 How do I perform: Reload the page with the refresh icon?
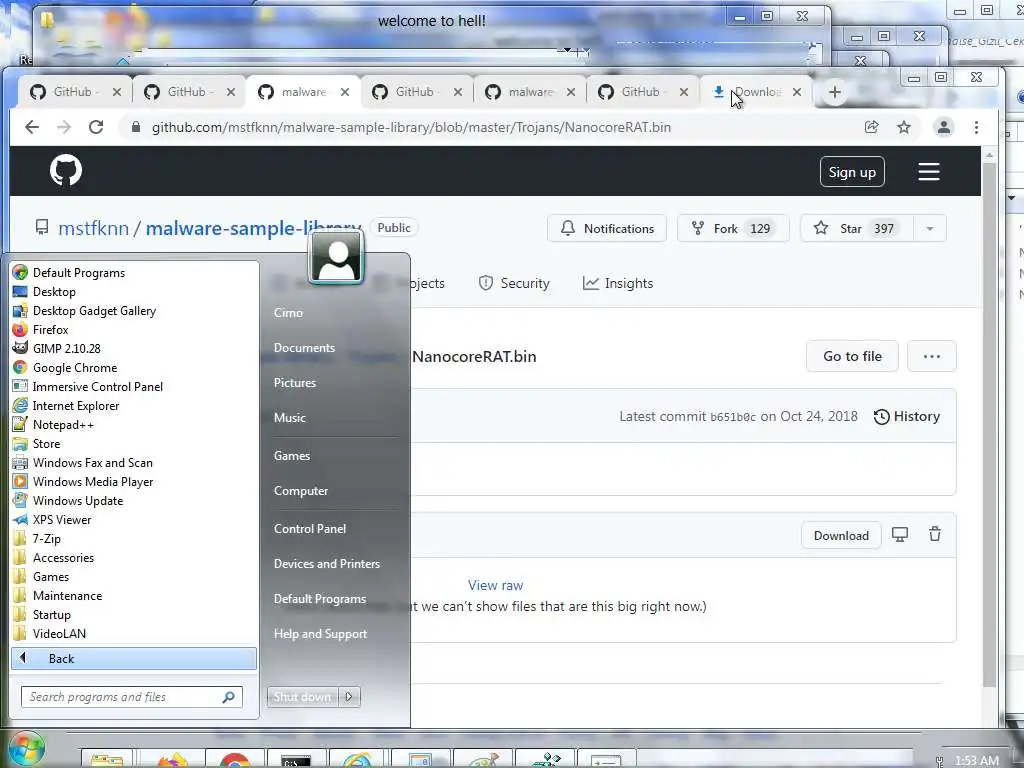[96, 127]
